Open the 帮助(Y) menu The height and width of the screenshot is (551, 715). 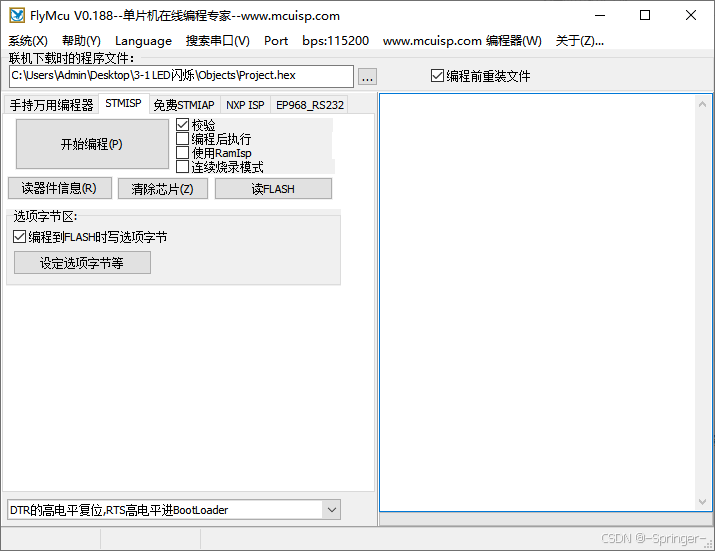81,41
